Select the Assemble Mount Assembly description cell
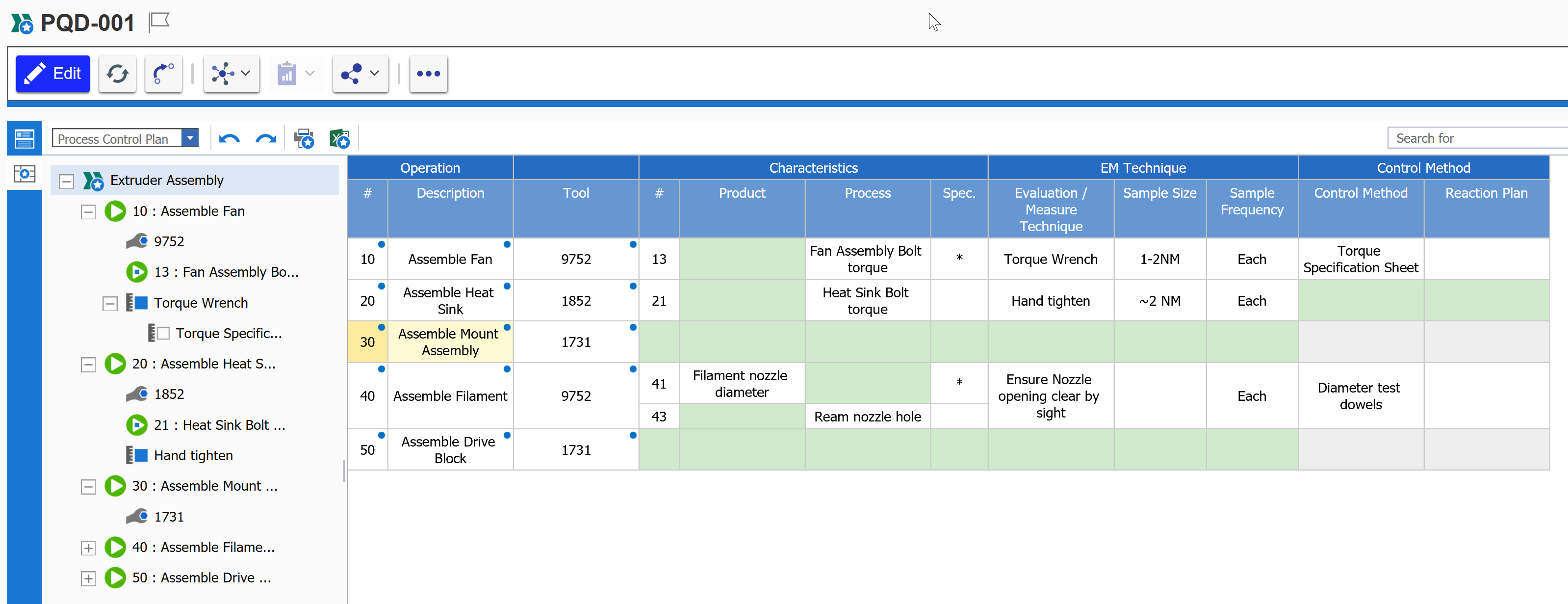This screenshot has height=604, width=1568. 450,342
